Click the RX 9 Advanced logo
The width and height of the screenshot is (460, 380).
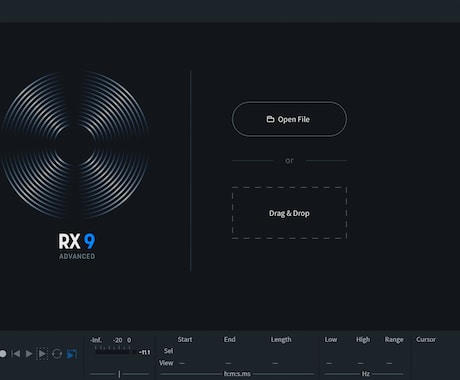pos(77,246)
